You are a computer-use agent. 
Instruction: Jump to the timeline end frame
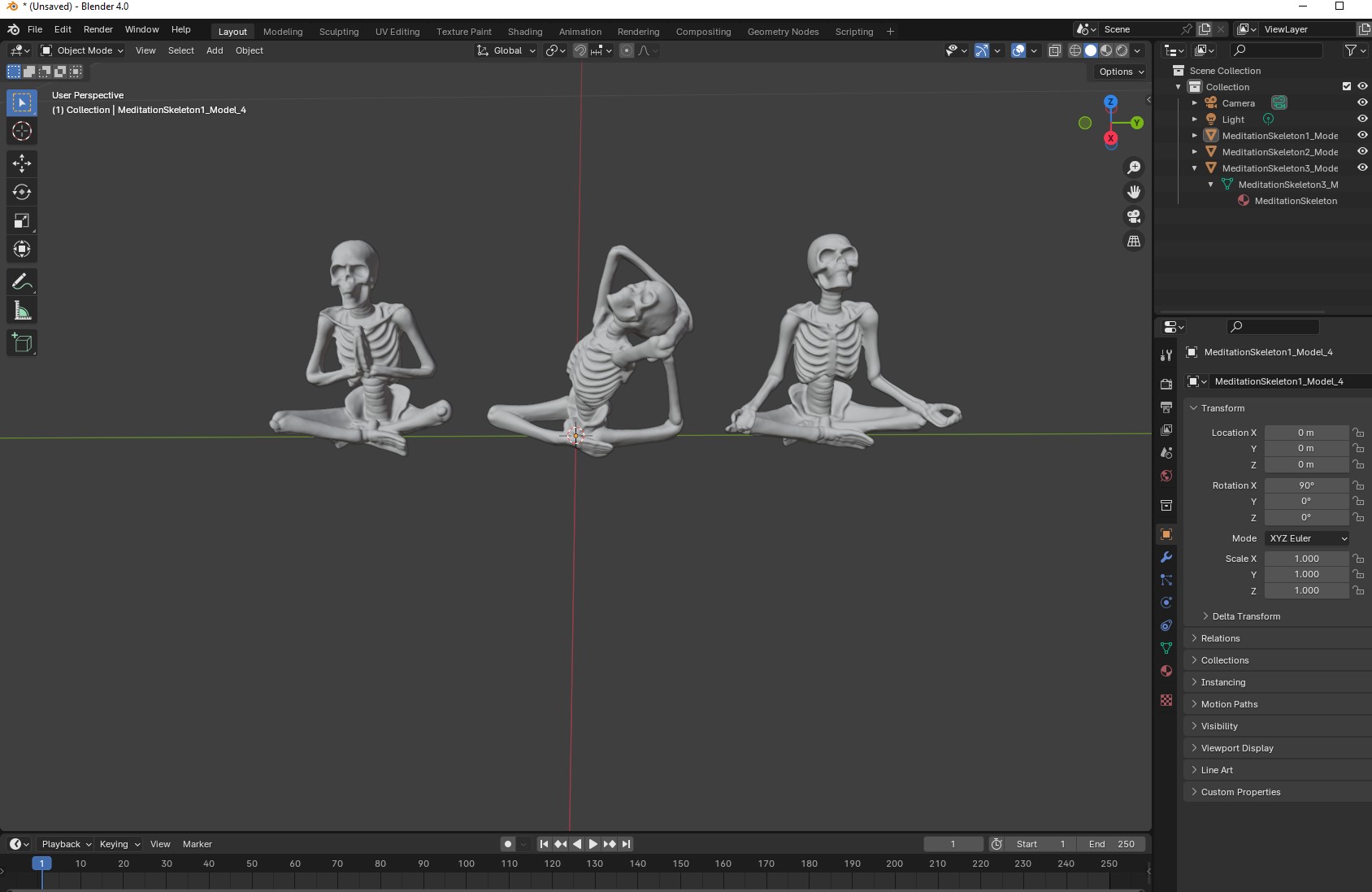tap(626, 844)
